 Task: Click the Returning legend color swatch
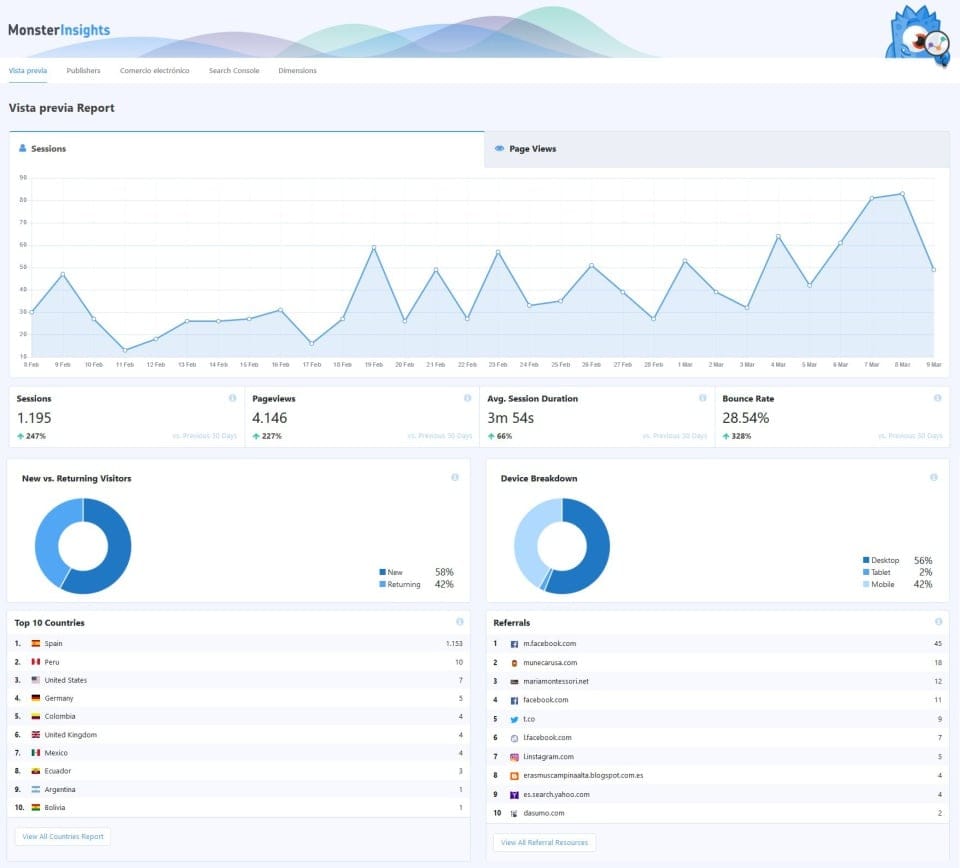pos(383,584)
